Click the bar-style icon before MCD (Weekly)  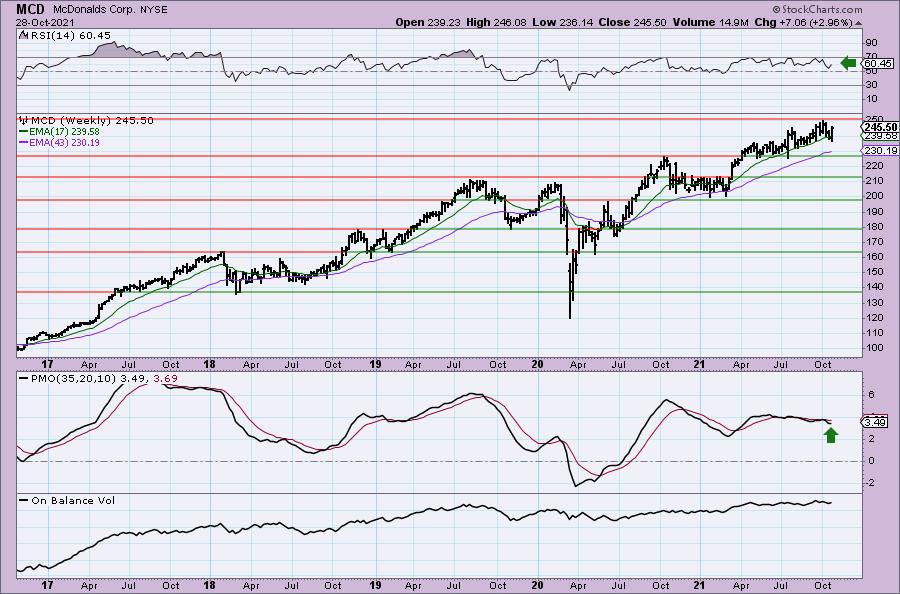(x=24, y=121)
